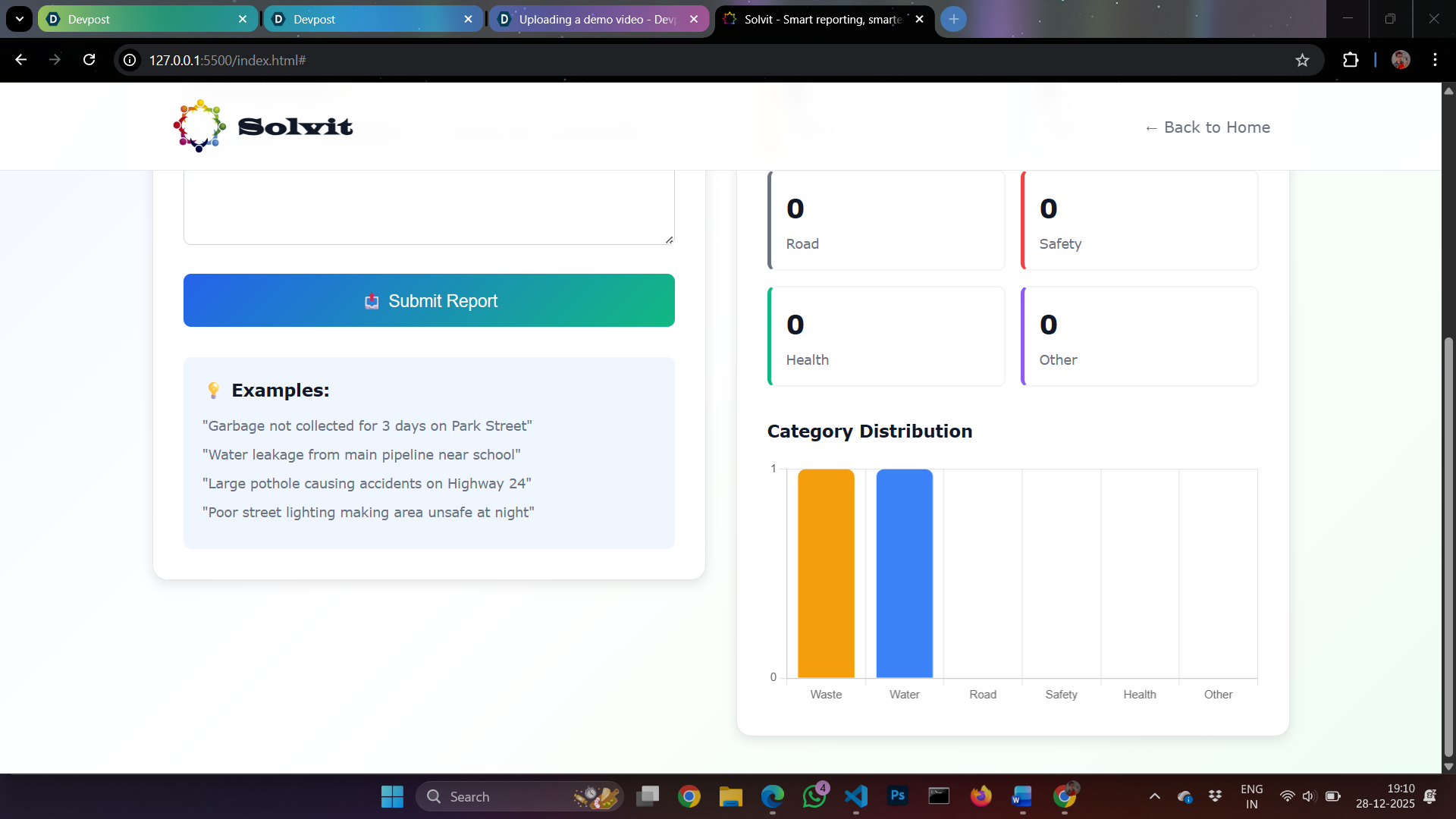Select the Road category card

click(x=886, y=220)
